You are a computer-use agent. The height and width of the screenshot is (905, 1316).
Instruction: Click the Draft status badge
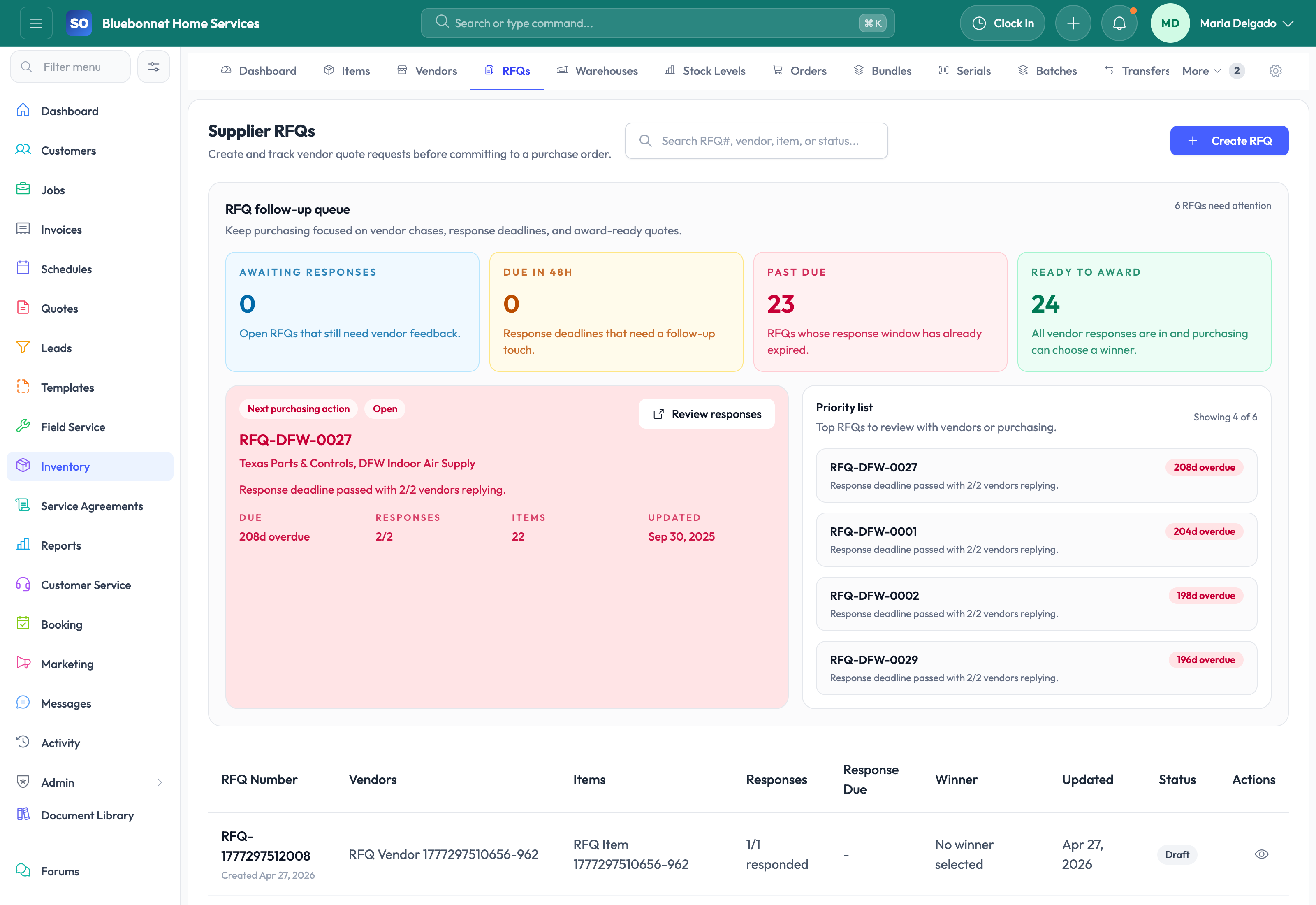pyautogui.click(x=1177, y=854)
